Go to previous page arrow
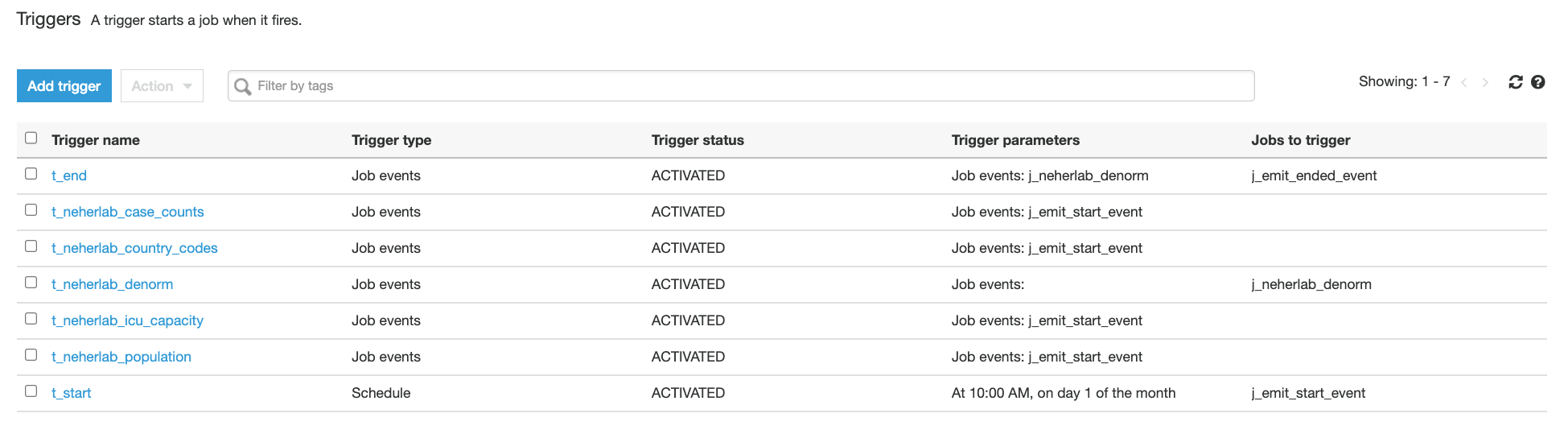The image size is (1568, 434). point(1464,82)
